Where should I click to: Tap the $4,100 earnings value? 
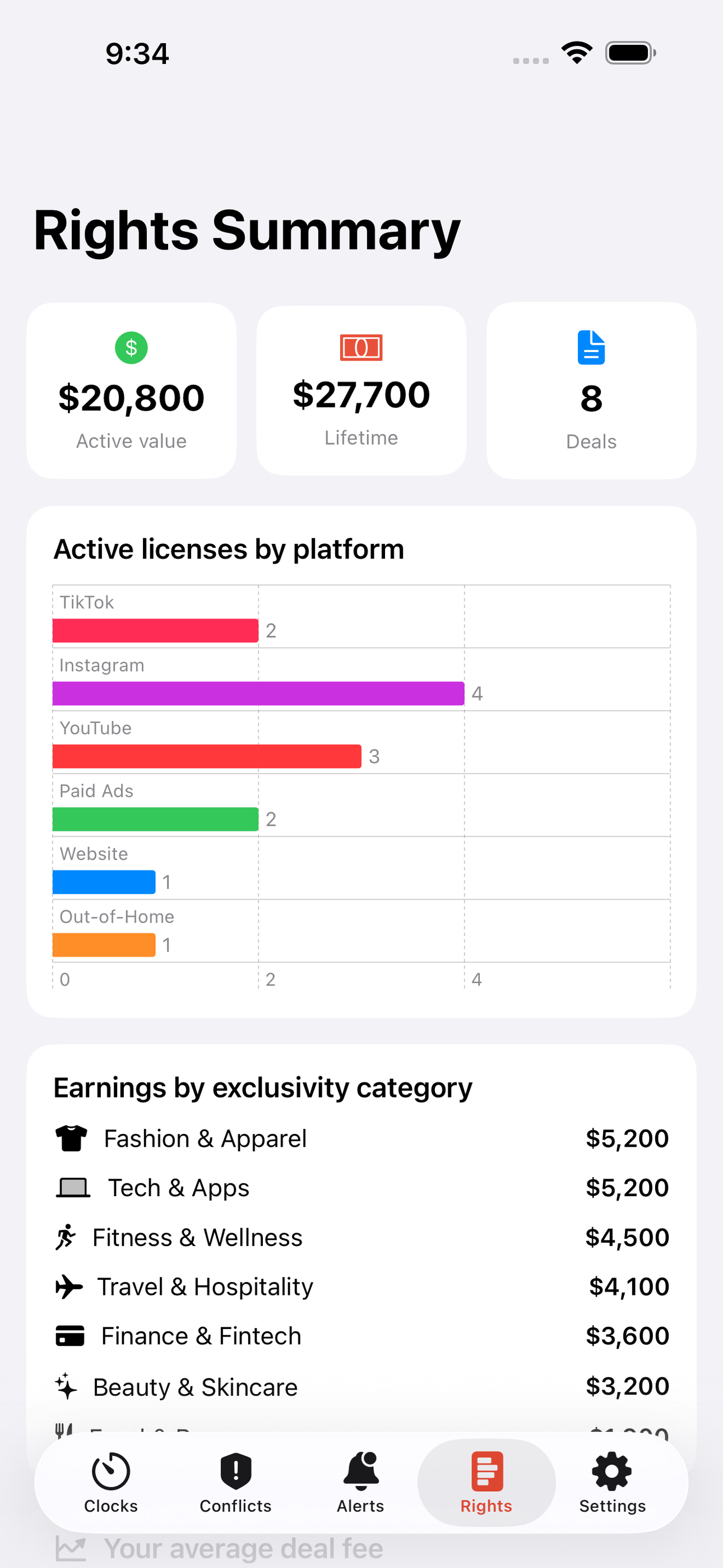point(629,1287)
